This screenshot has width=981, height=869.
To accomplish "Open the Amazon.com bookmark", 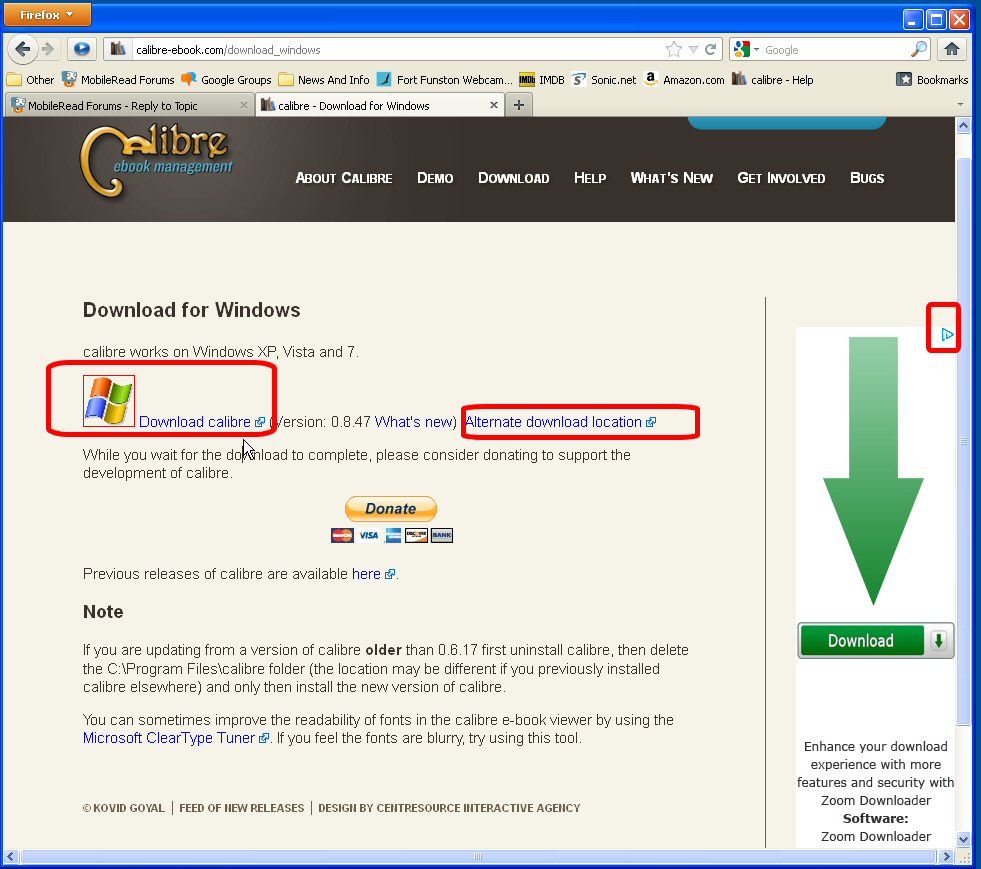I will pos(684,79).
